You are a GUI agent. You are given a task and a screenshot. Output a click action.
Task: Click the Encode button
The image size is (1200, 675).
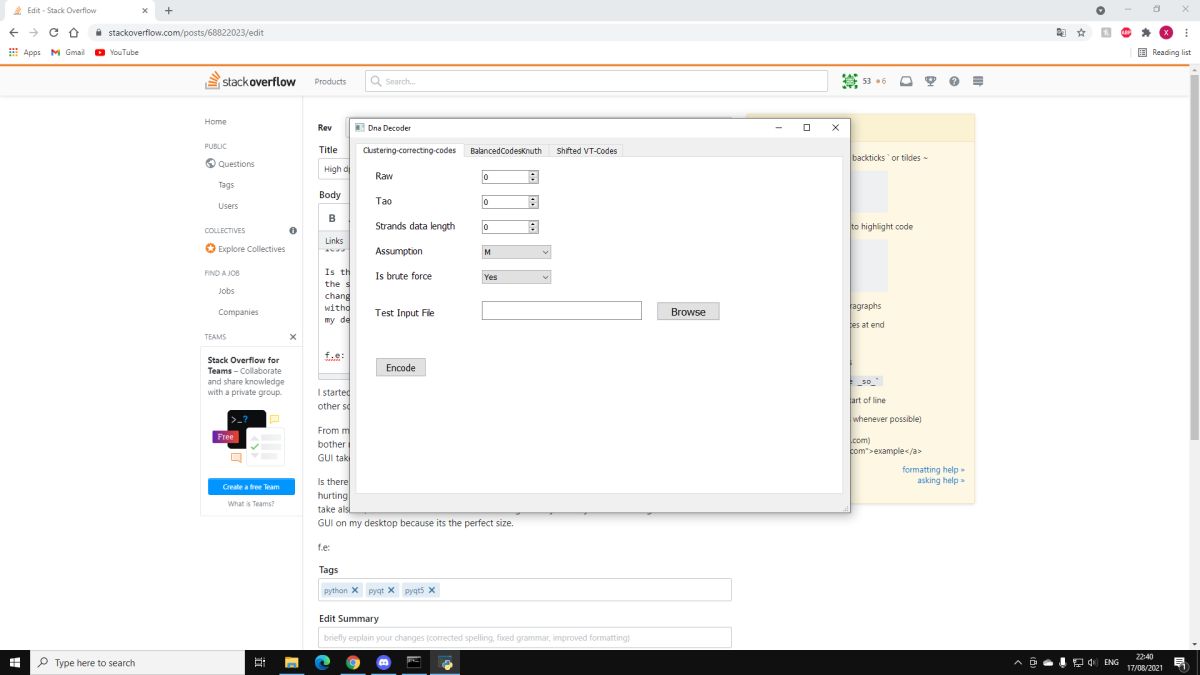coord(401,368)
